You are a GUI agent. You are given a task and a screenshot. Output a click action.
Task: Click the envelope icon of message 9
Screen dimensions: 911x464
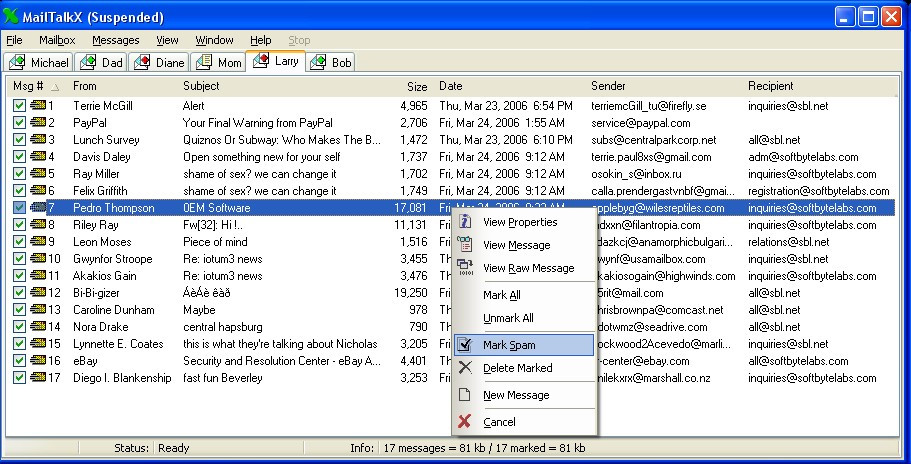point(38,242)
